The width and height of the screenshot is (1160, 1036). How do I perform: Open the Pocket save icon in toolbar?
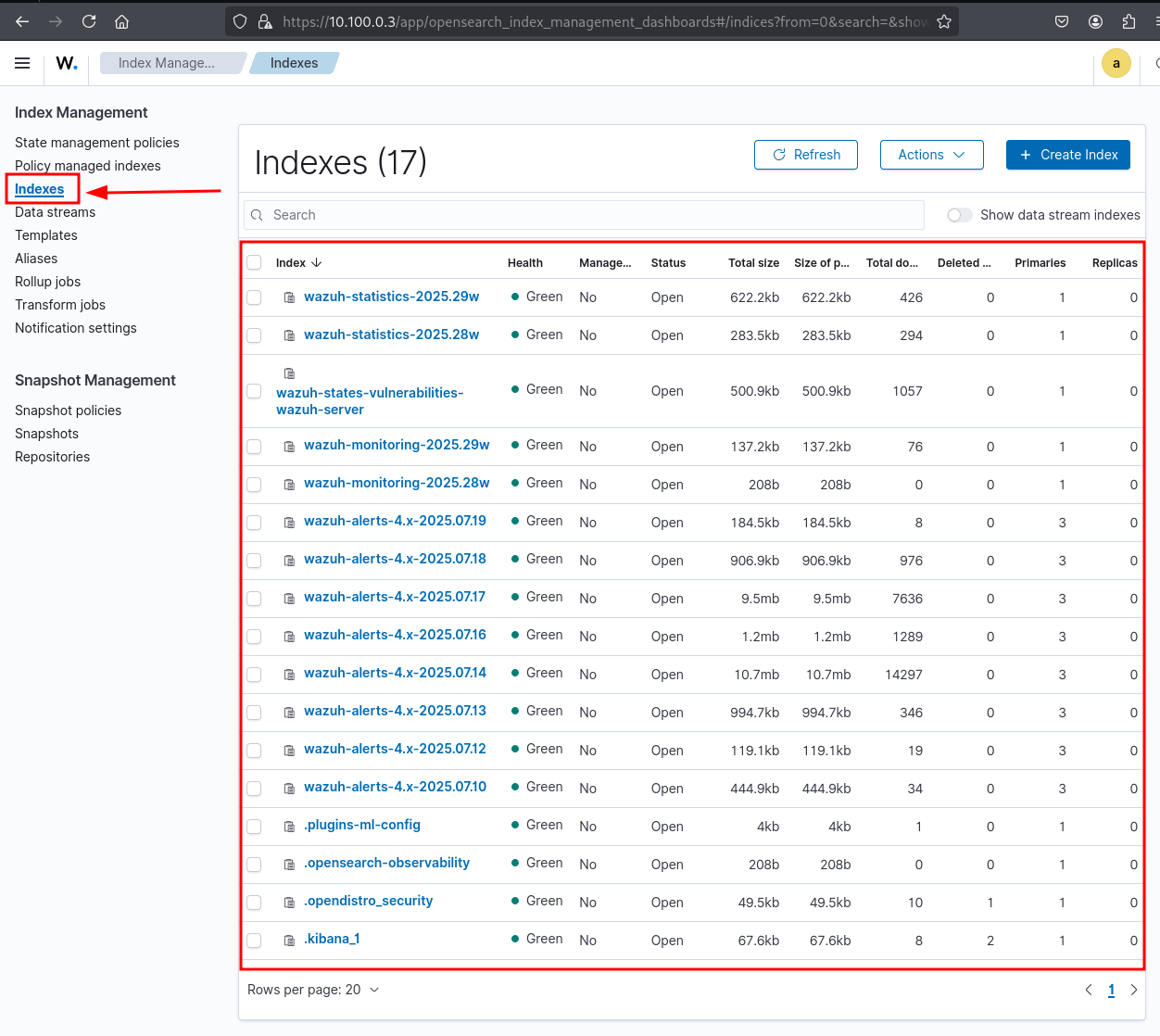pos(1062,21)
